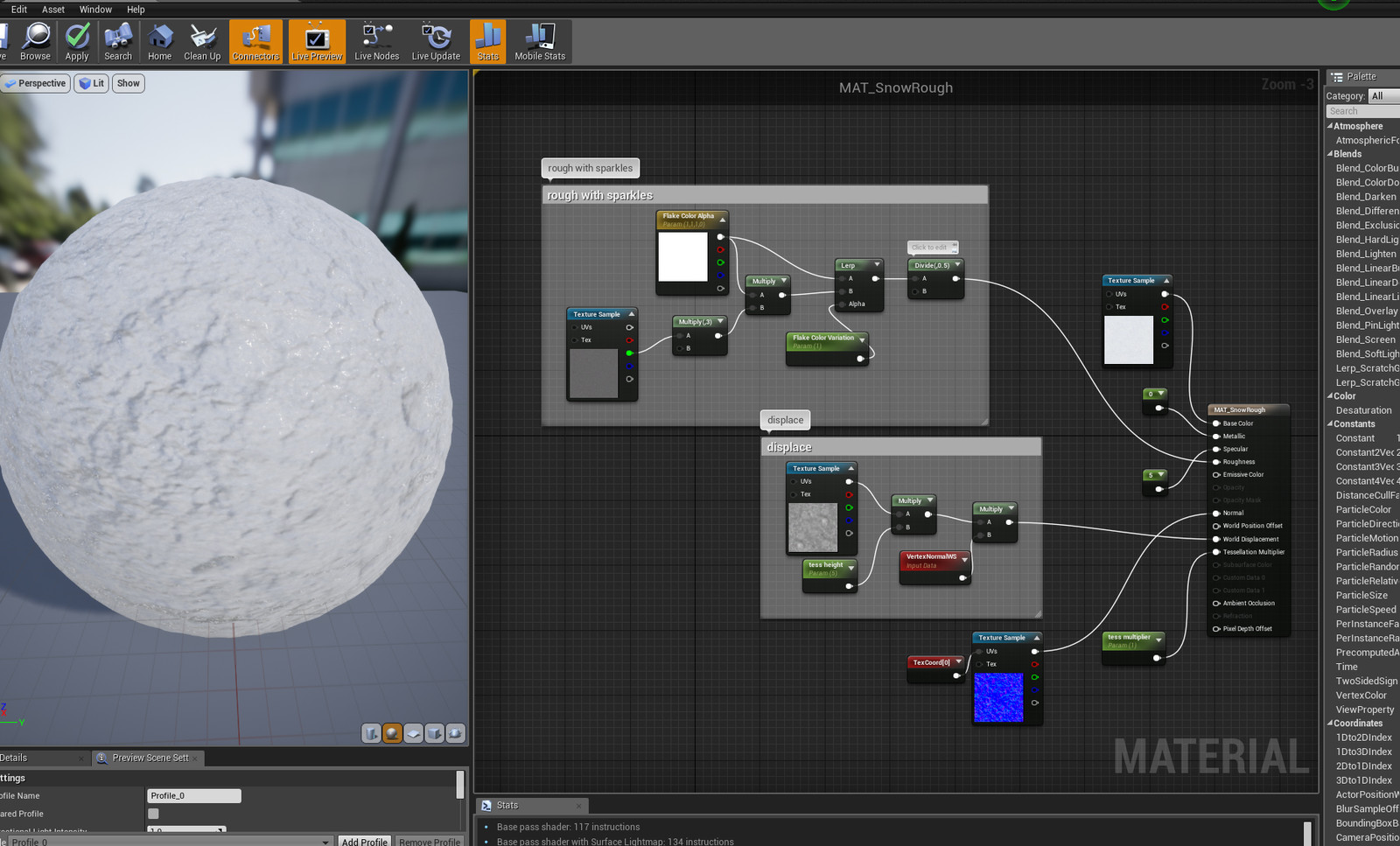The height and width of the screenshot is (846, 1400).
Task: Open the Asset menu
Action: [53, 10]
